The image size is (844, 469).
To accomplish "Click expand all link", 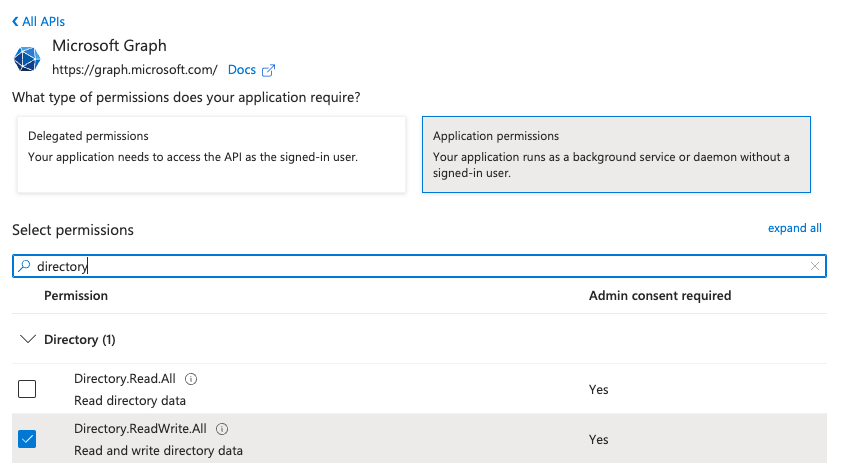I will (x=794, y=228).
